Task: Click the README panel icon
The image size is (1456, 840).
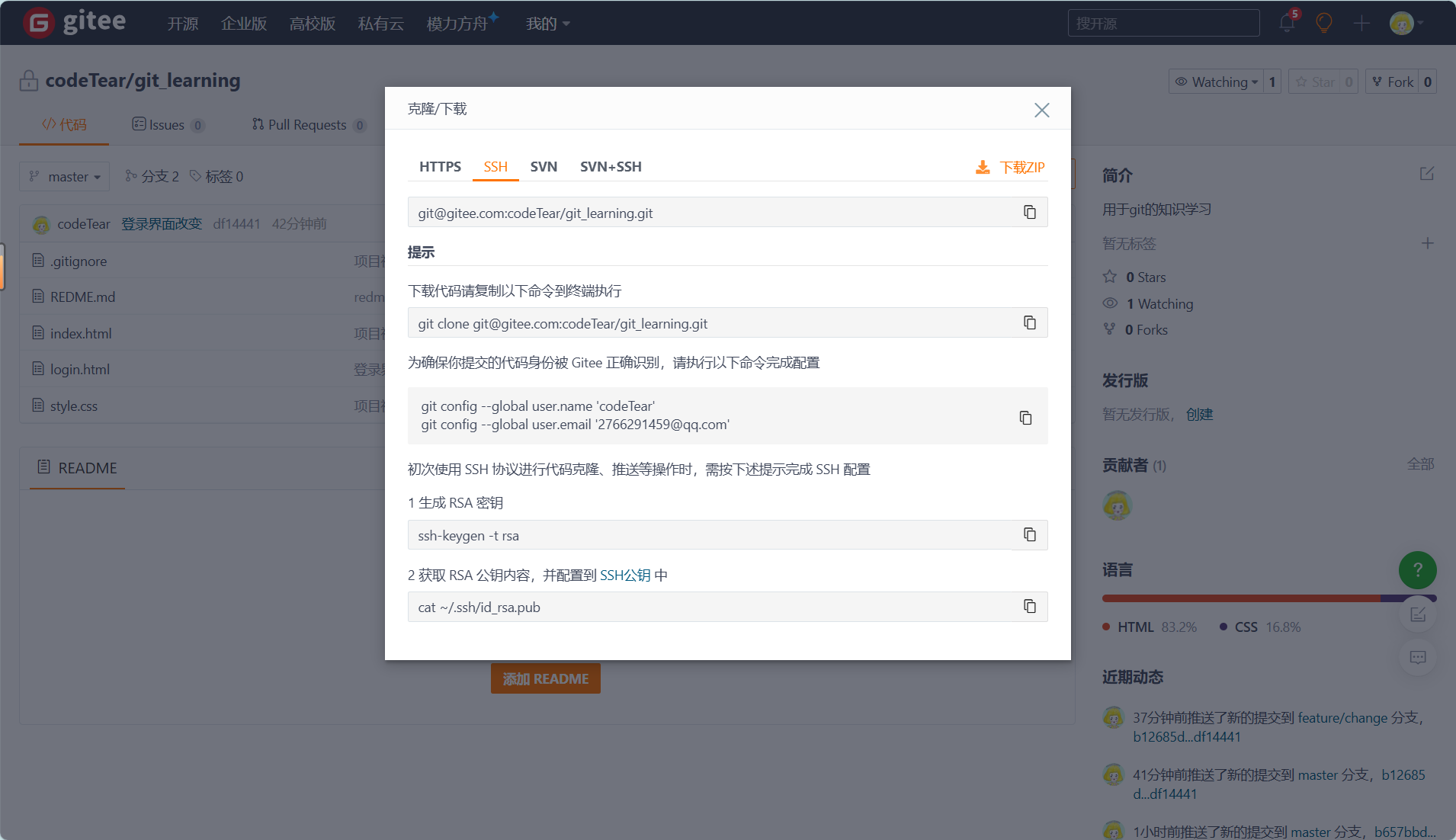Action: click(44, 467)
